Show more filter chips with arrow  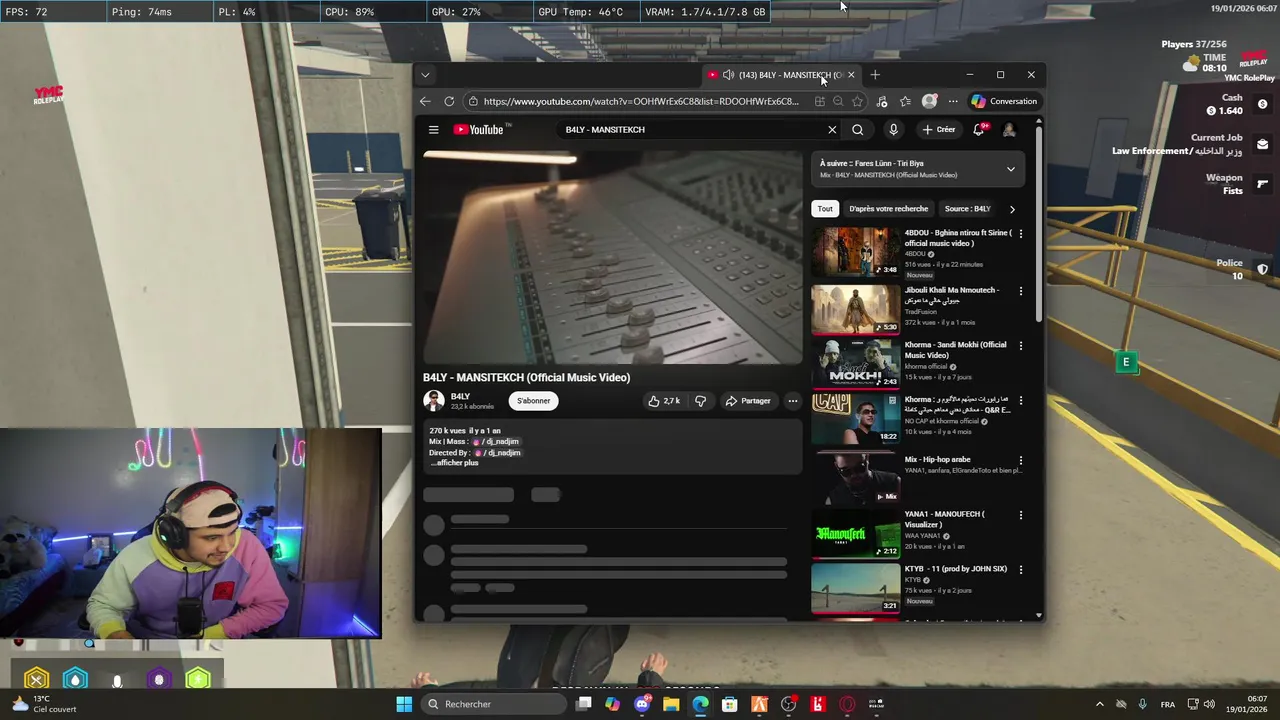pyautogui.click(x=1012, y=209)
